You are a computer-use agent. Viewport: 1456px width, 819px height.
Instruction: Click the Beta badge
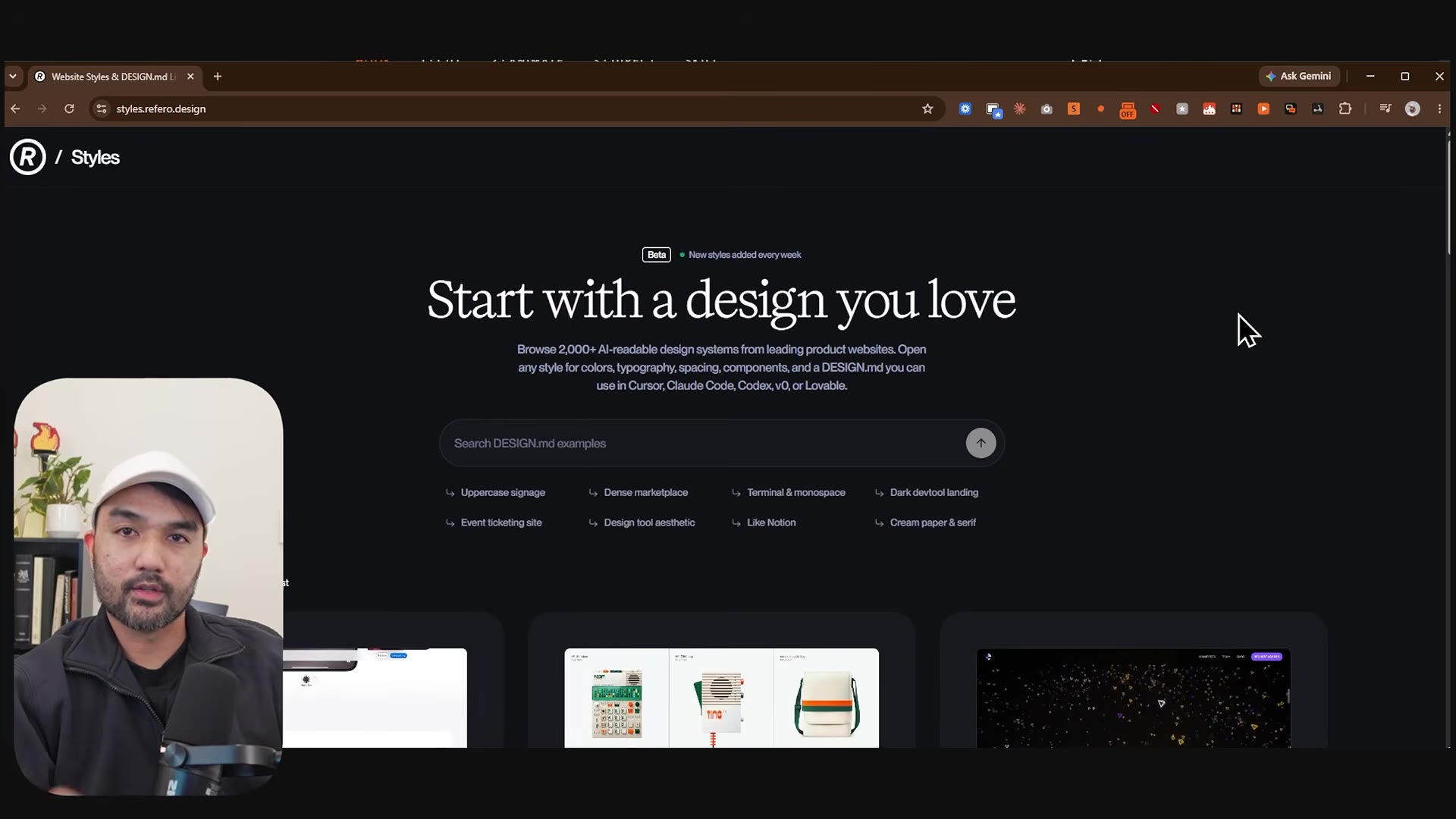coord(656,255)
